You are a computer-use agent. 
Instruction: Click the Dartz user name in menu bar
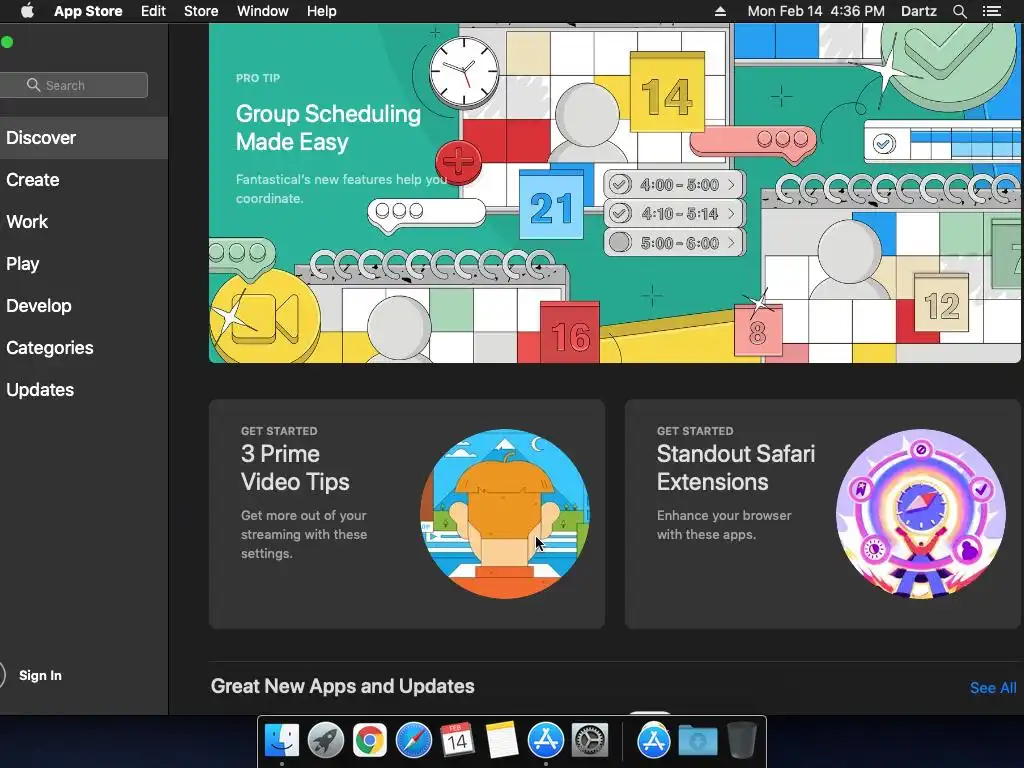pos(919,11)
